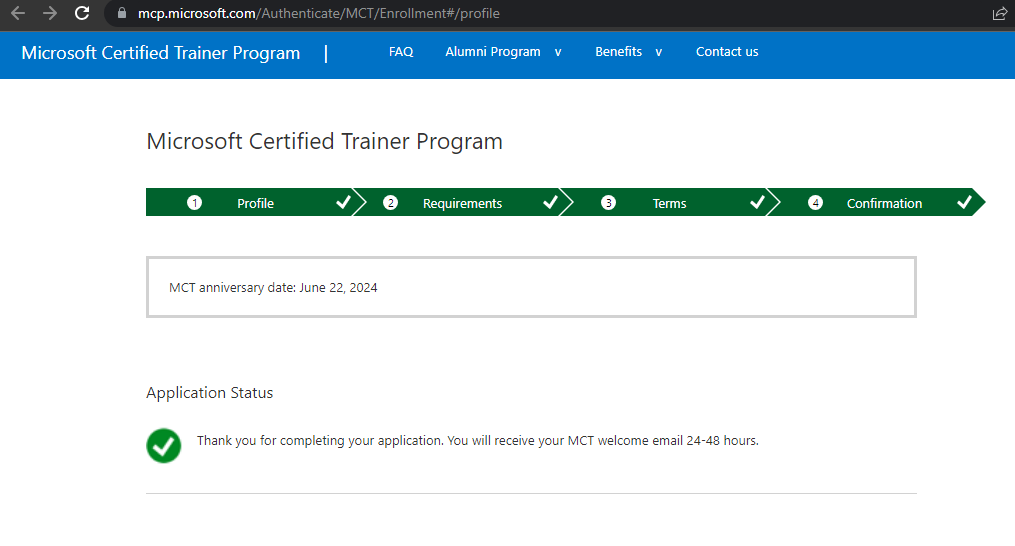Go back using browser back arrow
Image resolution: width=1015 pixels, height=546 pixels.
(x=18, y=13)
